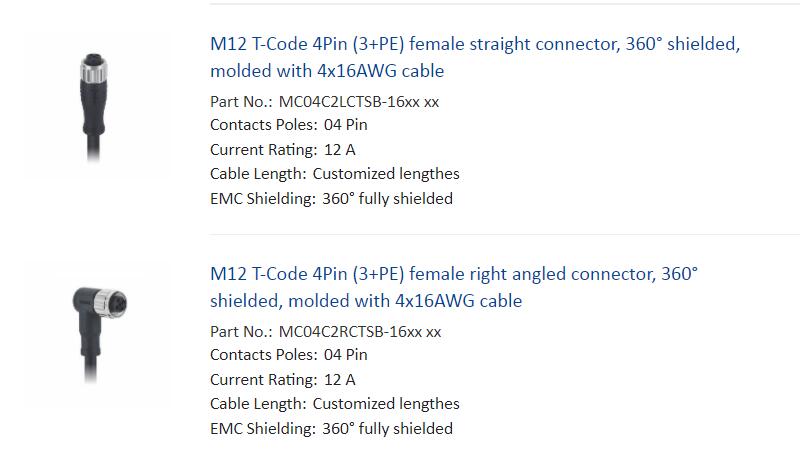Image resolution: width=800 pixels, height=449 pixels.
Task: Click the straight connector's 'Cable Length:' label
Action: 258,173
